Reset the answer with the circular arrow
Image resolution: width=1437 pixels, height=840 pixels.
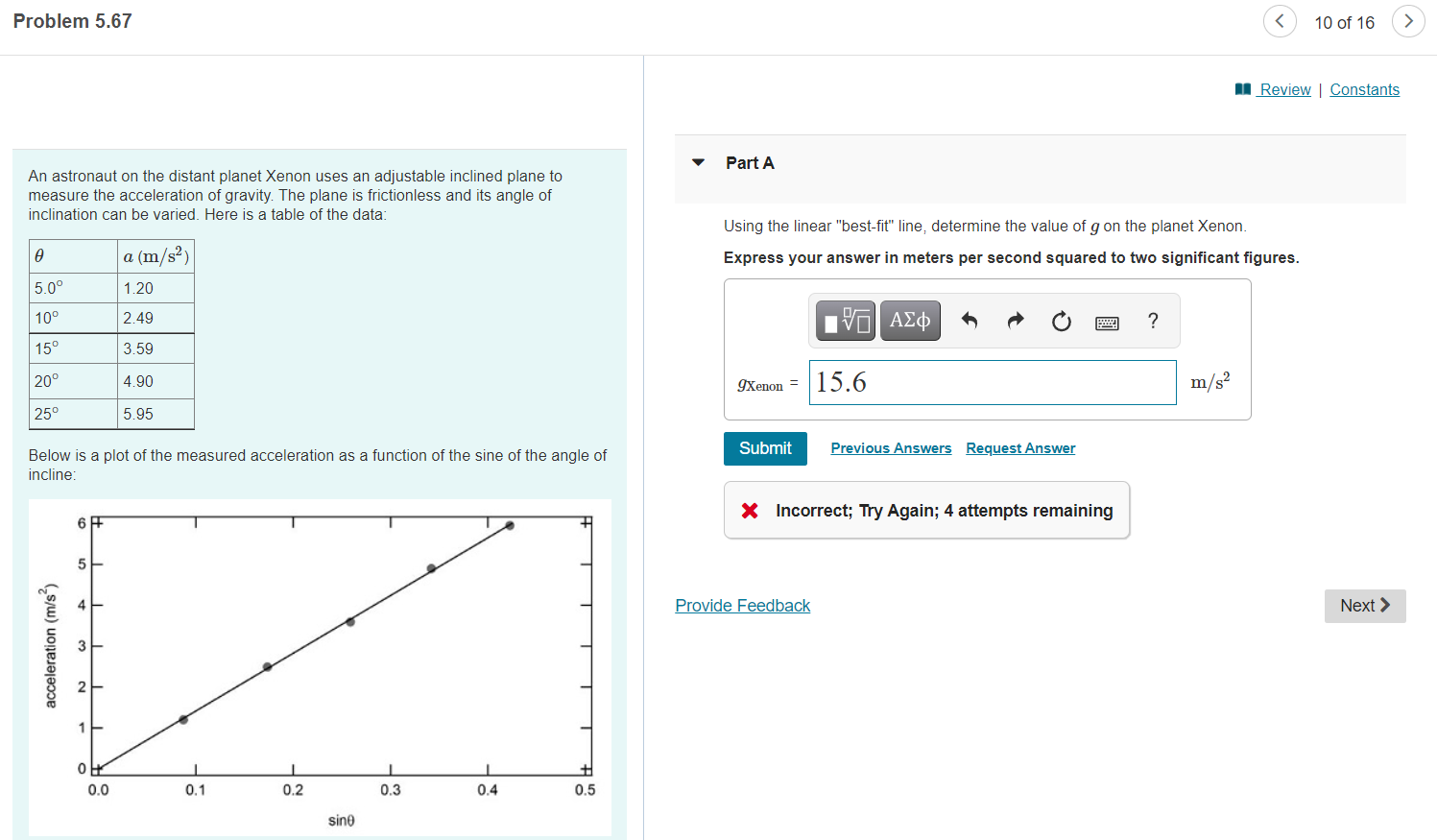coord(1061,321)
